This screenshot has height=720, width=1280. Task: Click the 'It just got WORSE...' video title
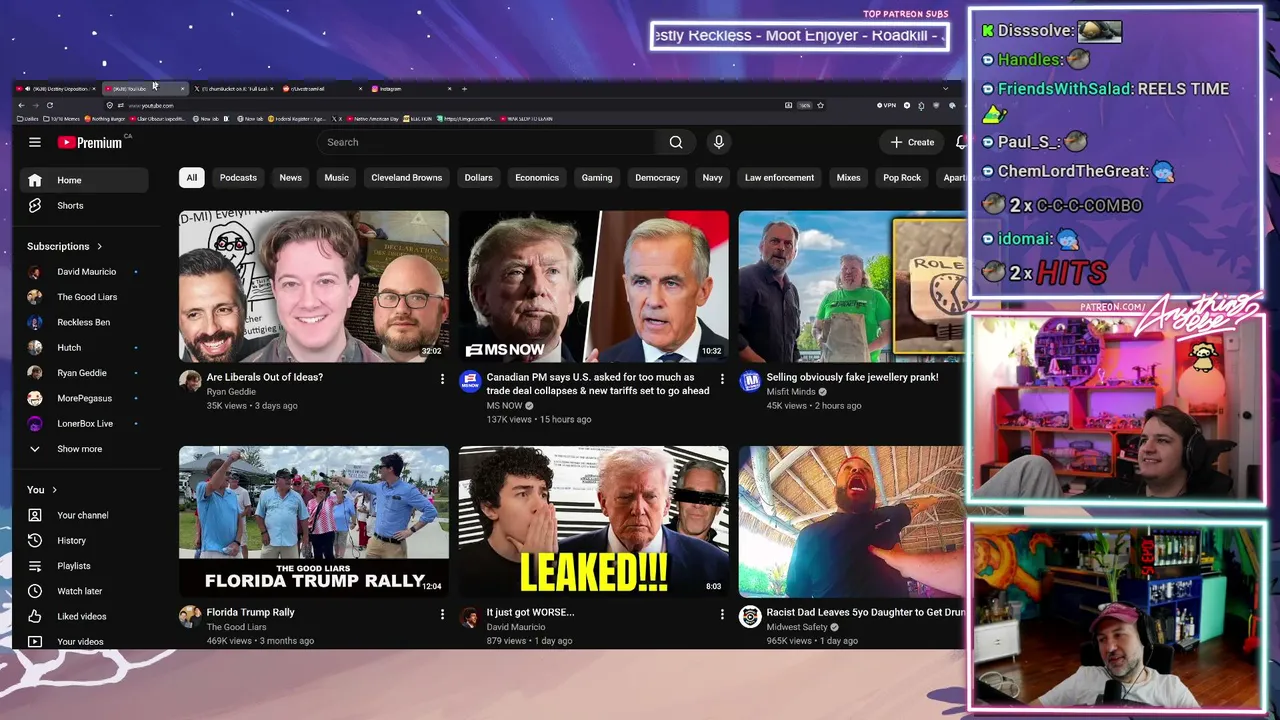531,612
